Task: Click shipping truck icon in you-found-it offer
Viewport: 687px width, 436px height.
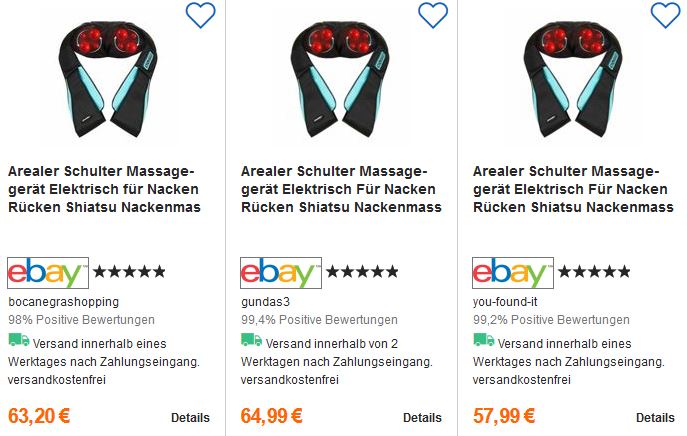Action: (484, 340)
